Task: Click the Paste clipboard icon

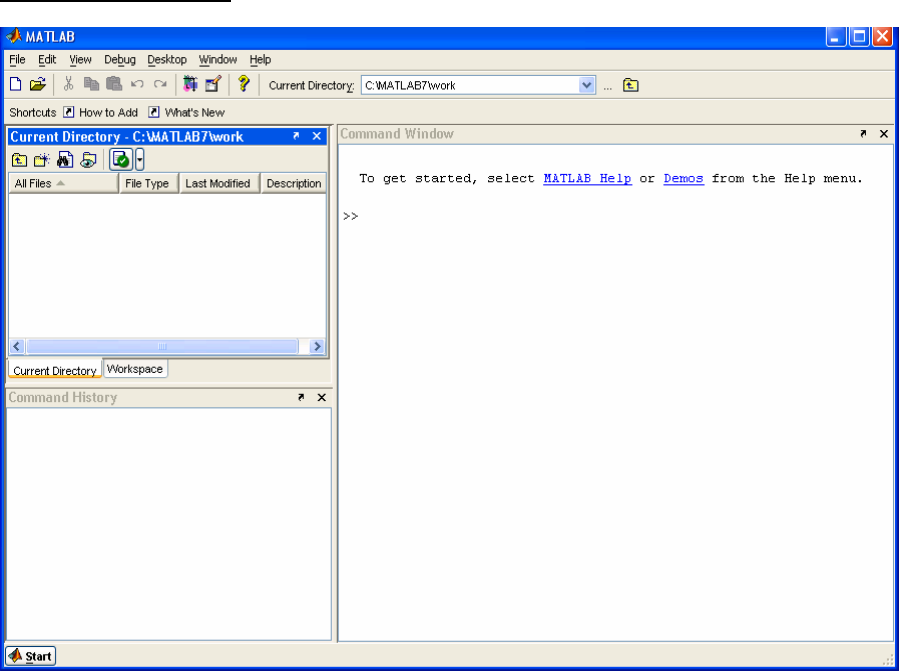Action: (x=114, y=84)
